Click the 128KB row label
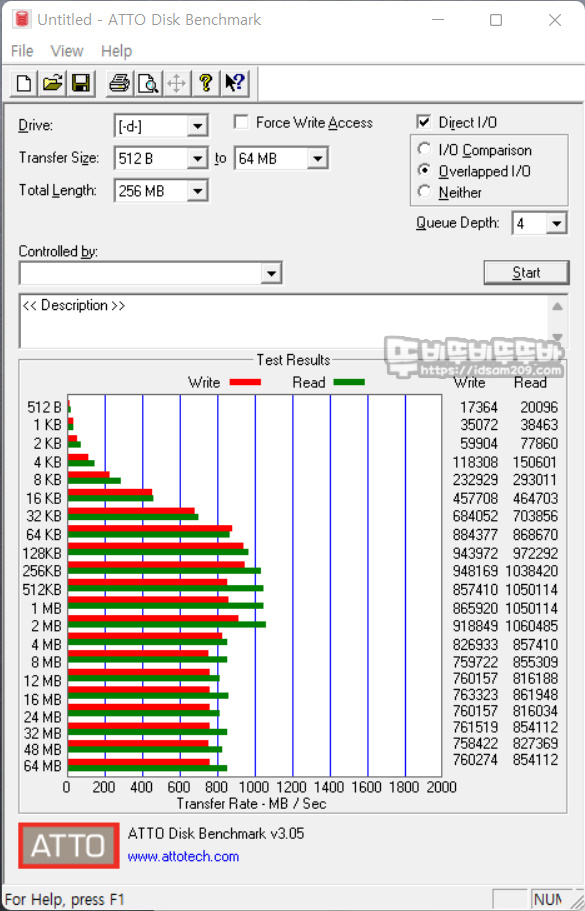The image size is (585, 911). click(x=42, y=553)
